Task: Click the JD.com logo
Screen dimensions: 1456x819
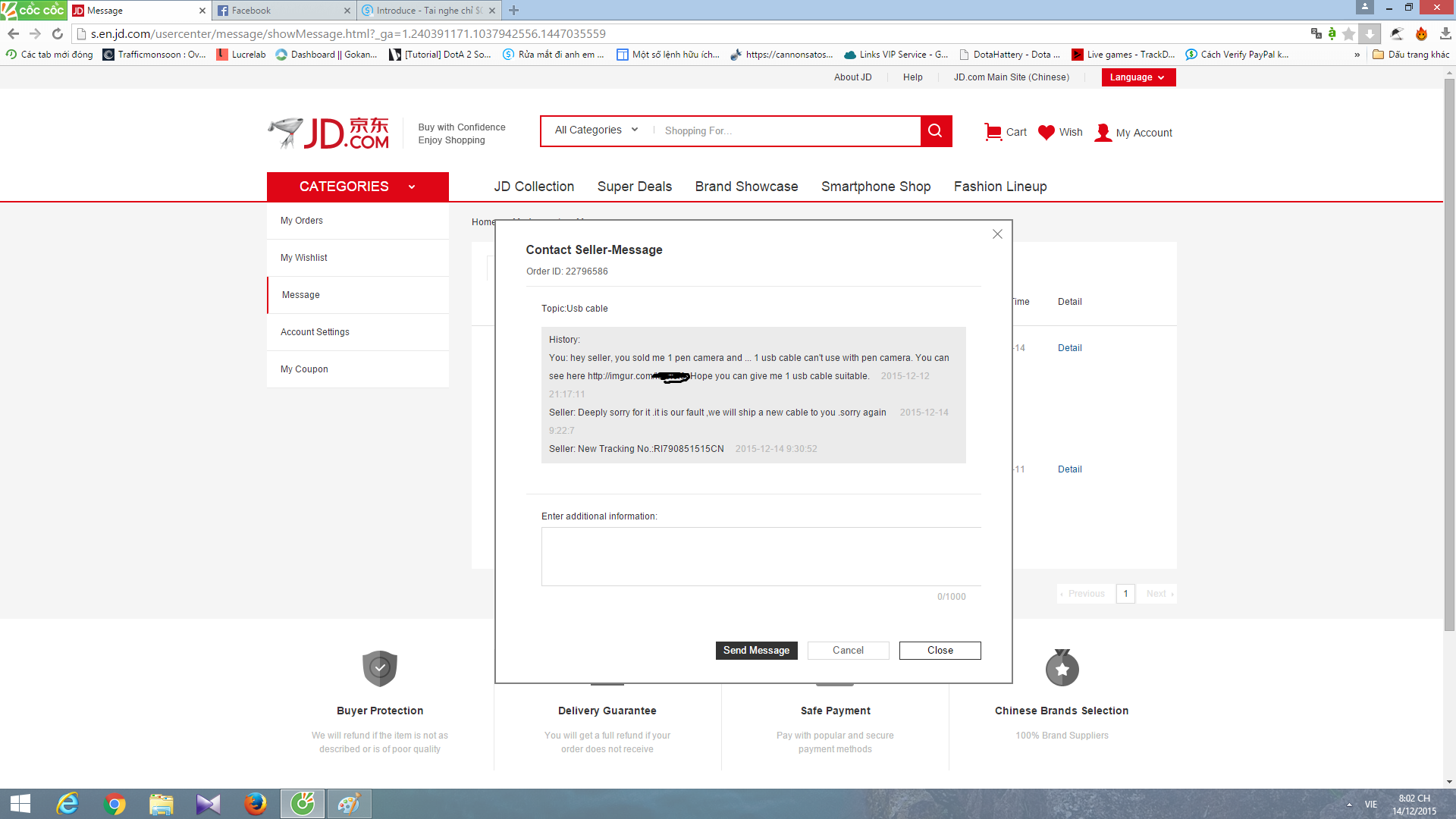Action: (x=329, y=133)
